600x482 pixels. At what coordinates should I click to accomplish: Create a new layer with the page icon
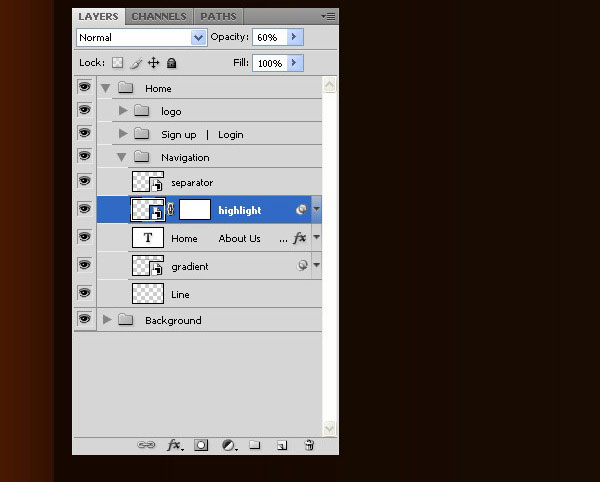[282, 445]
